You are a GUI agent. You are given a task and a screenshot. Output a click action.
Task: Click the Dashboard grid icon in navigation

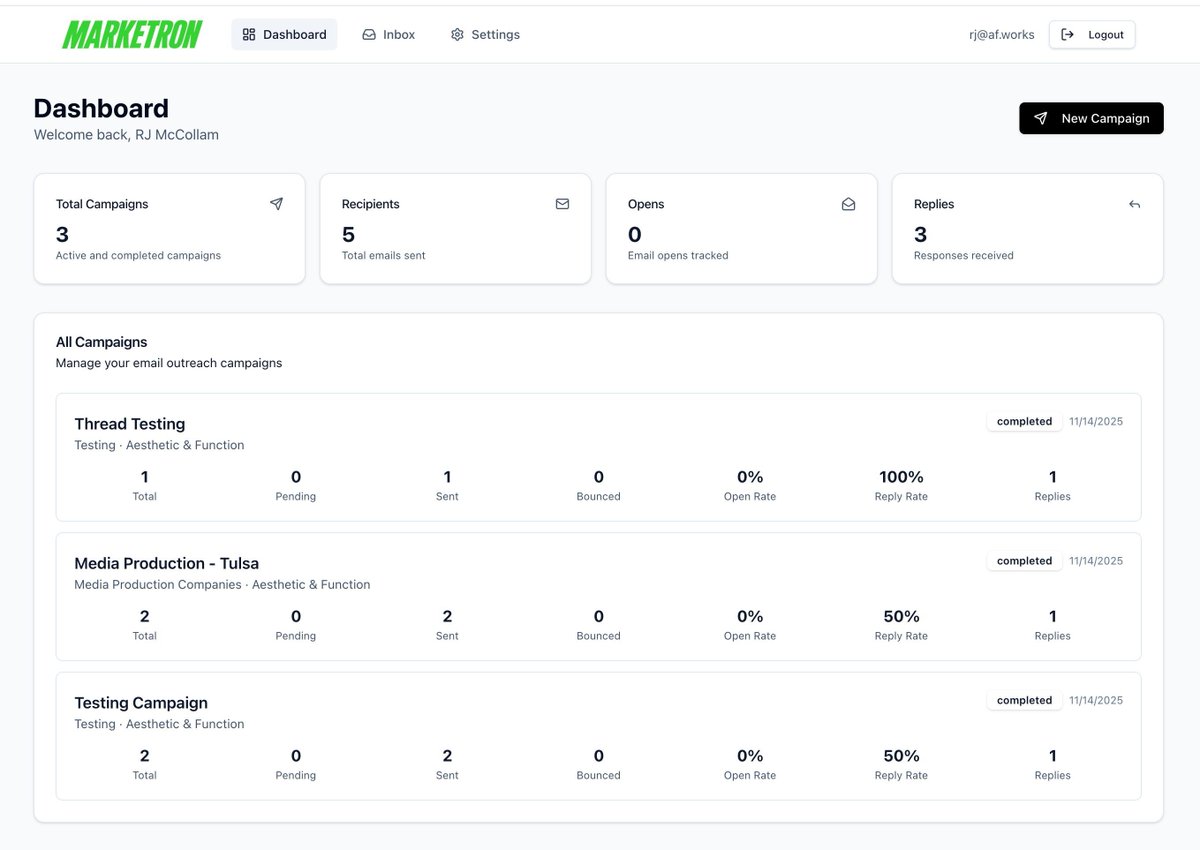(249, 34)
